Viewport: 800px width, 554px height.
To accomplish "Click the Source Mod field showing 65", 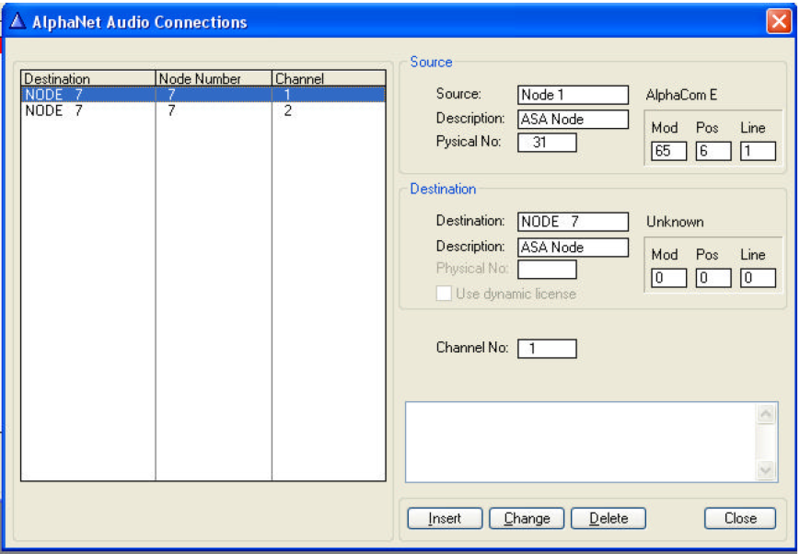I will pyautogui.click(x=668, y=151).
